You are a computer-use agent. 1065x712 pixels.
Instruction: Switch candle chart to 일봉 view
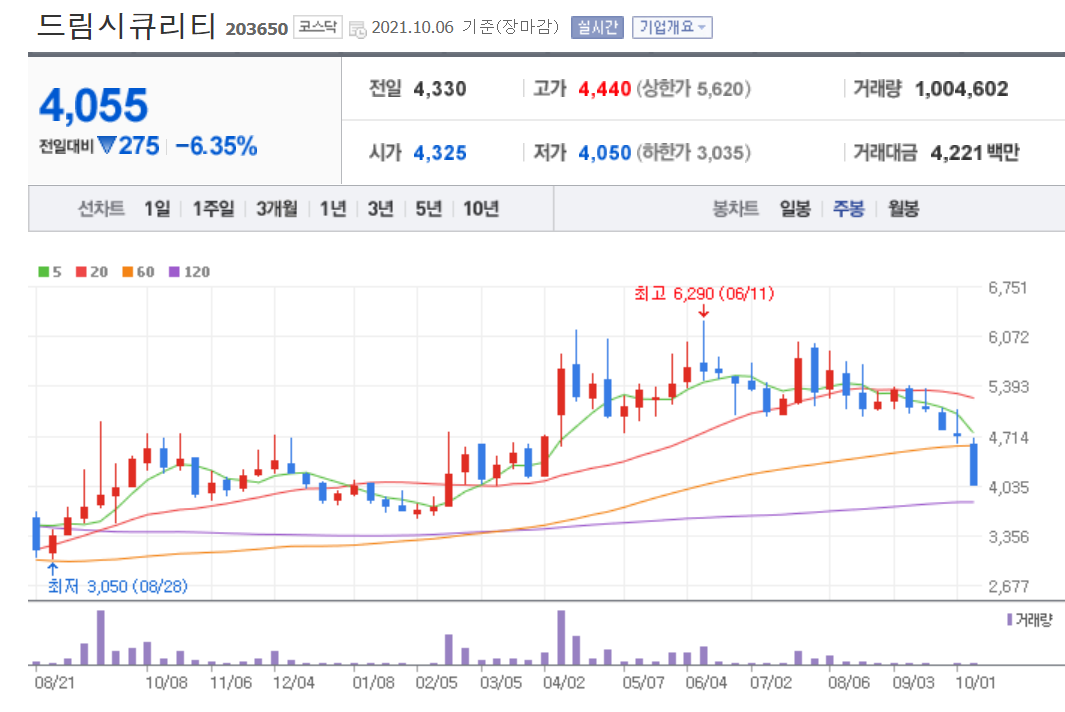794,209
